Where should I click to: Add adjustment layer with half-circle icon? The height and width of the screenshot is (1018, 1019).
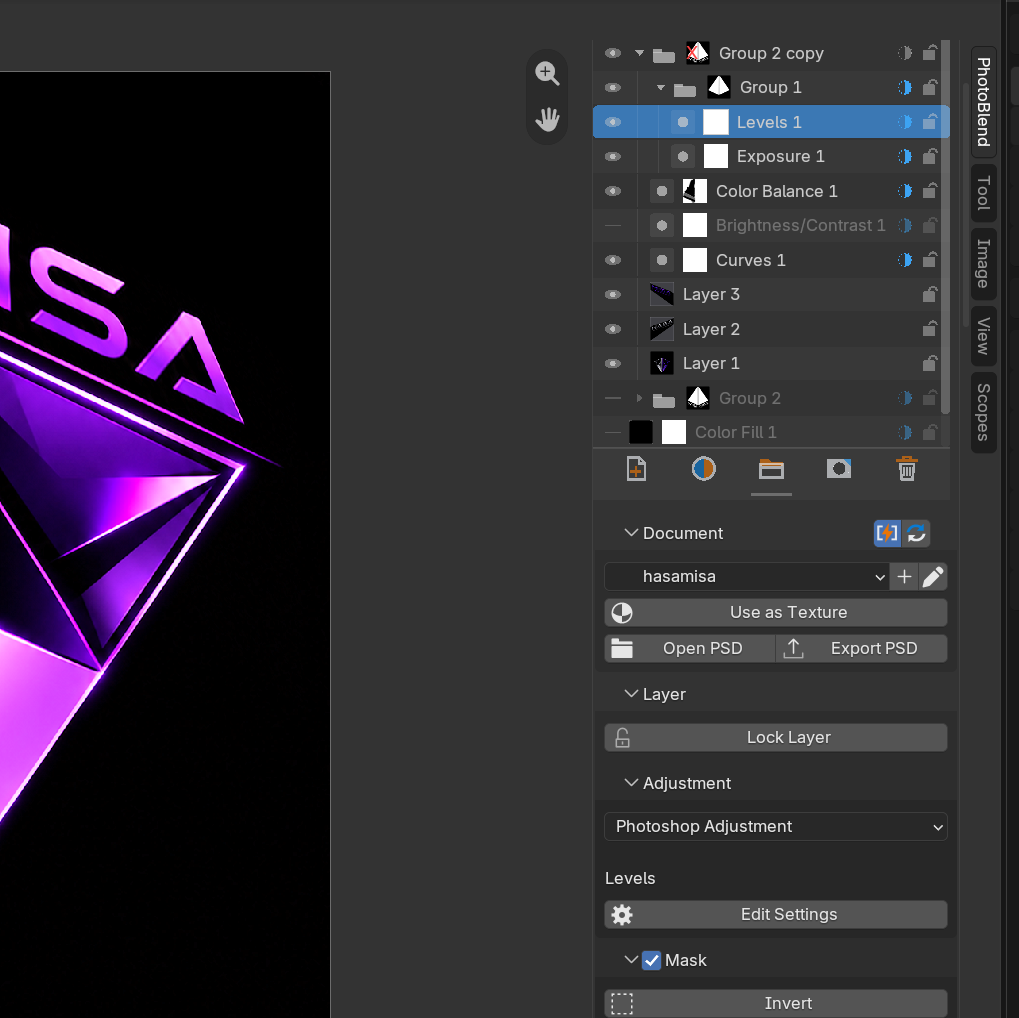click(x=704, y=469)
